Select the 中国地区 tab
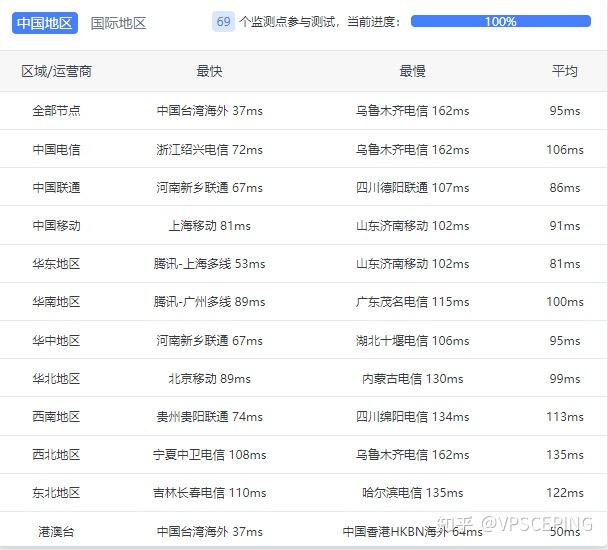The height and width of the screenshot is (550, 608). tap(45, 23)
